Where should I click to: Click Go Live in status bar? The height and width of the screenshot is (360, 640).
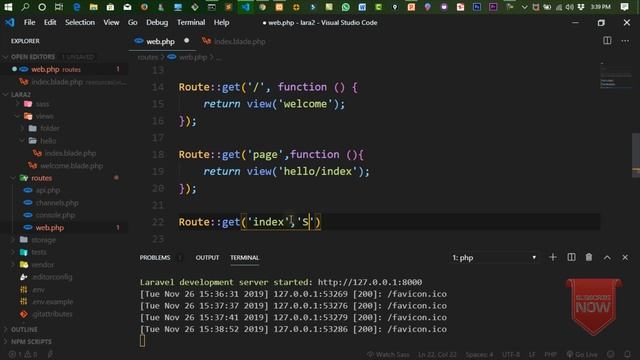pos(582,354)
